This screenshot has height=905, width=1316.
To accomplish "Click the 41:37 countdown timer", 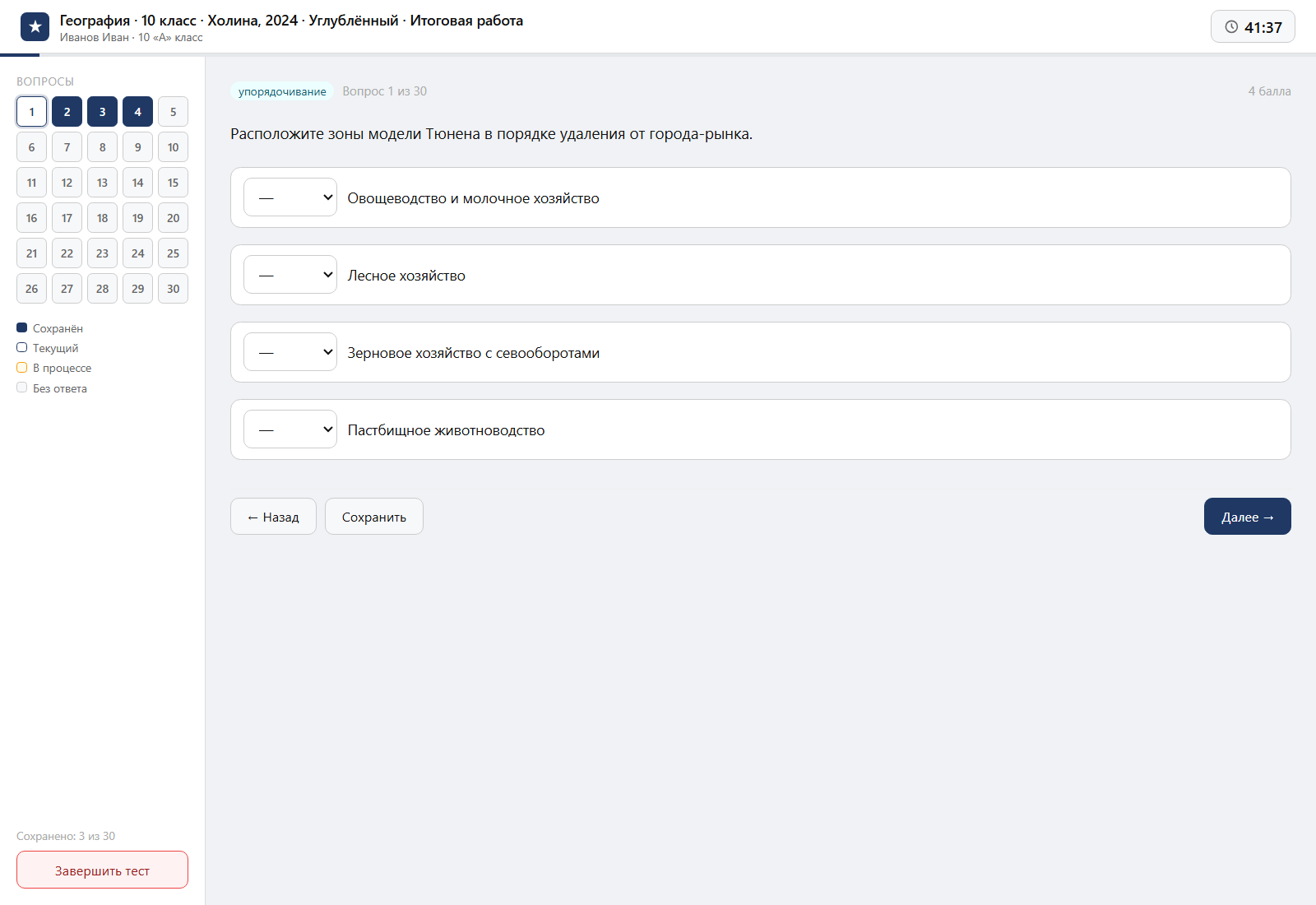I will 1253,26.
